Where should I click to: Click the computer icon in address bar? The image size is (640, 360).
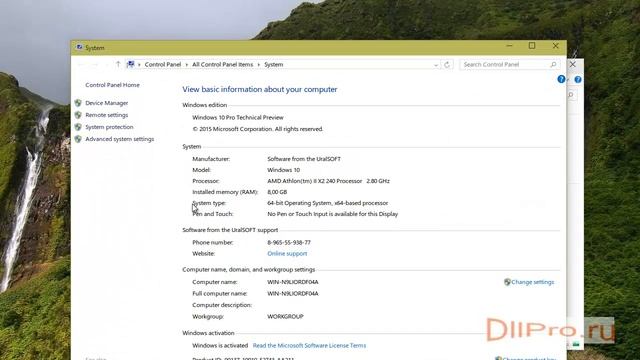(131, 64)
